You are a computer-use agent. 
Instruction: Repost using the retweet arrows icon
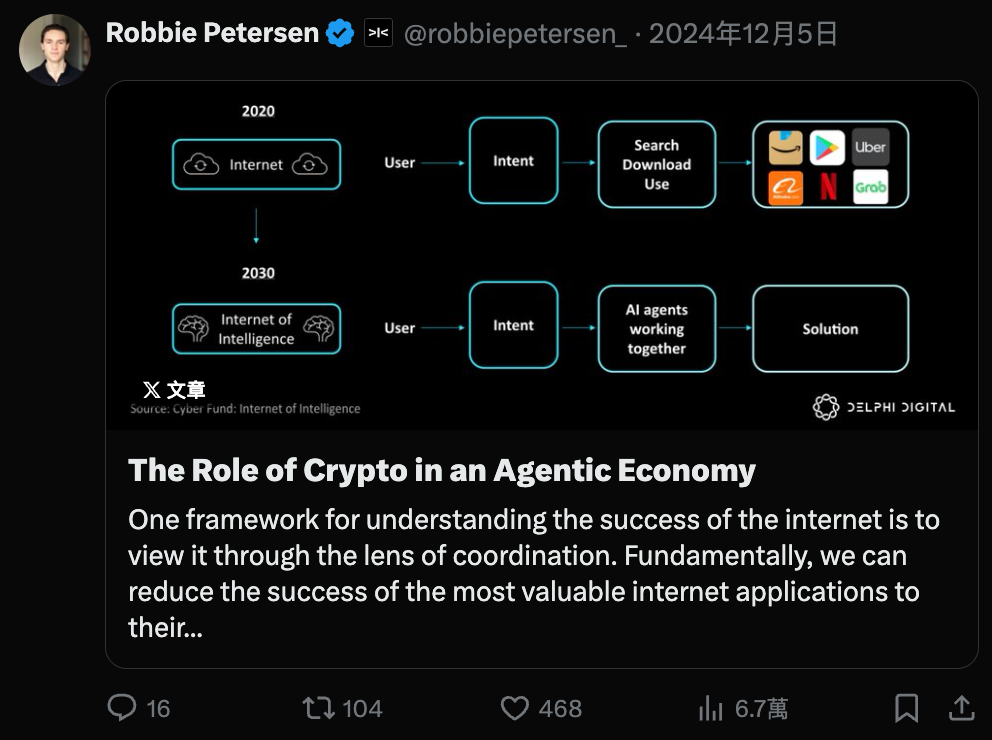[x=317, y=708]
